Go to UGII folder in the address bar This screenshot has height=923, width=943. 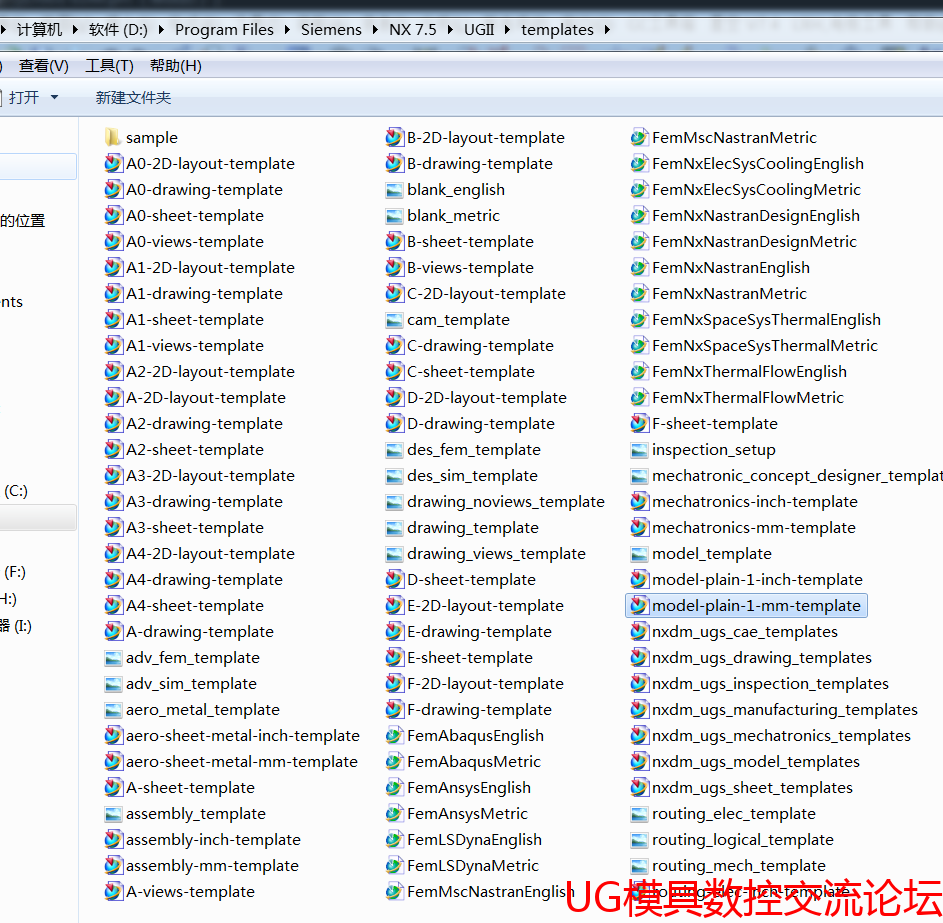[479, 29]
